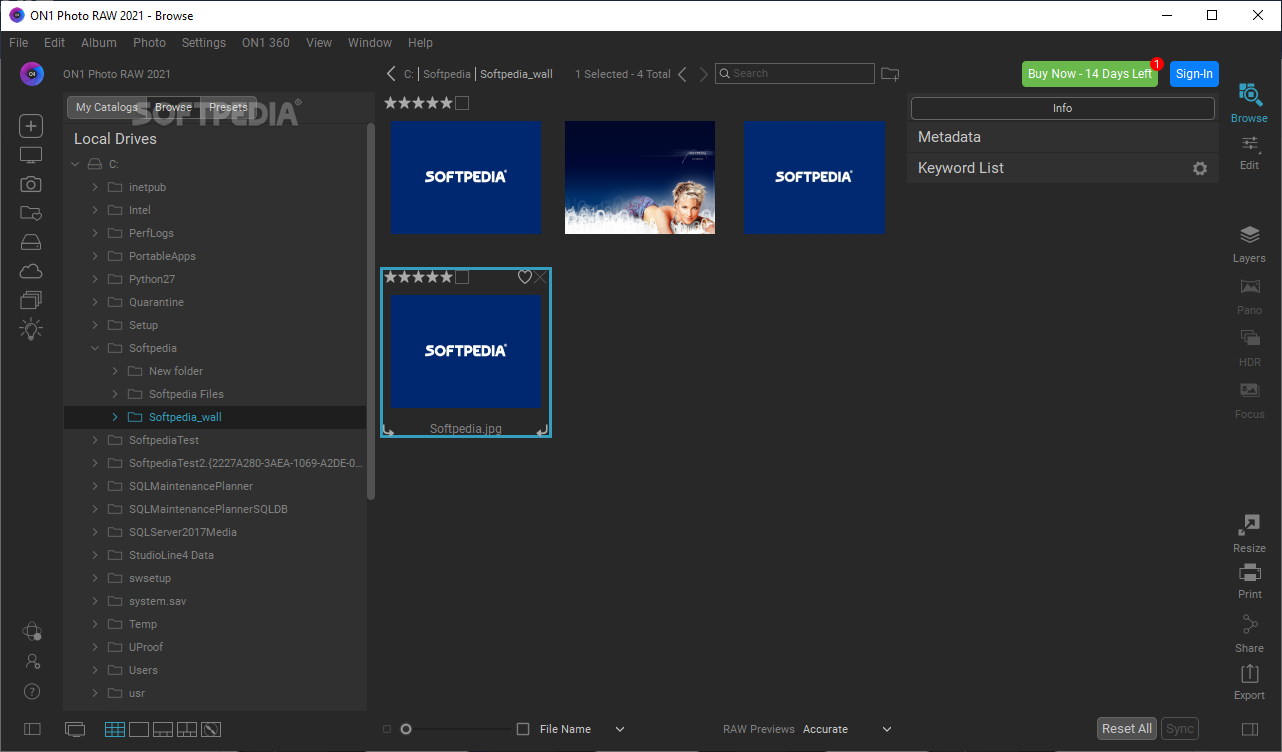
Task: Open the Layers module icon
Action: coord(1249,235)
